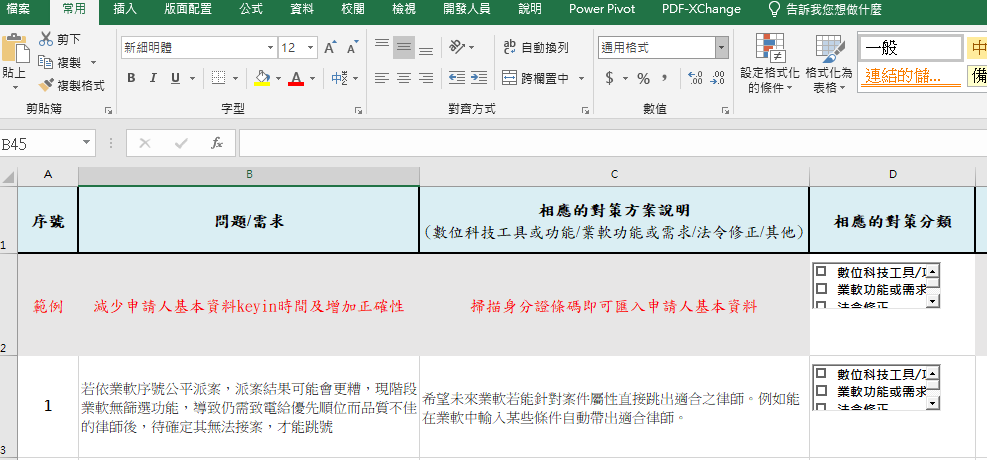This screenshot has height=460, width=987.
Task: Open the 檢視 View tab
Action: 403,9
